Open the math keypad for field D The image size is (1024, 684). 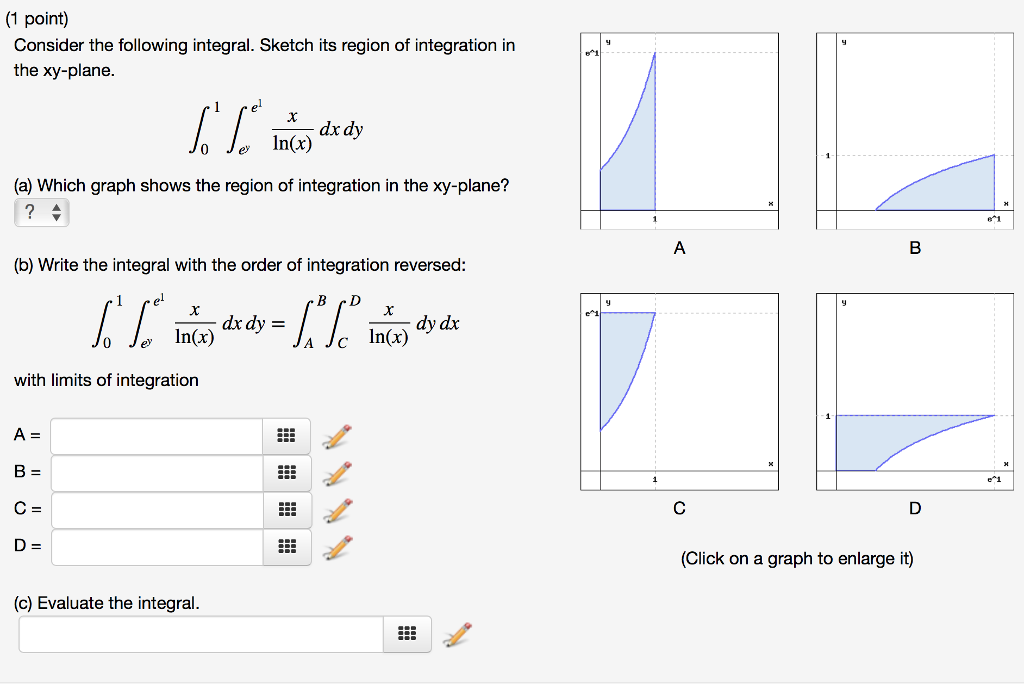click(x=287, y=547)
